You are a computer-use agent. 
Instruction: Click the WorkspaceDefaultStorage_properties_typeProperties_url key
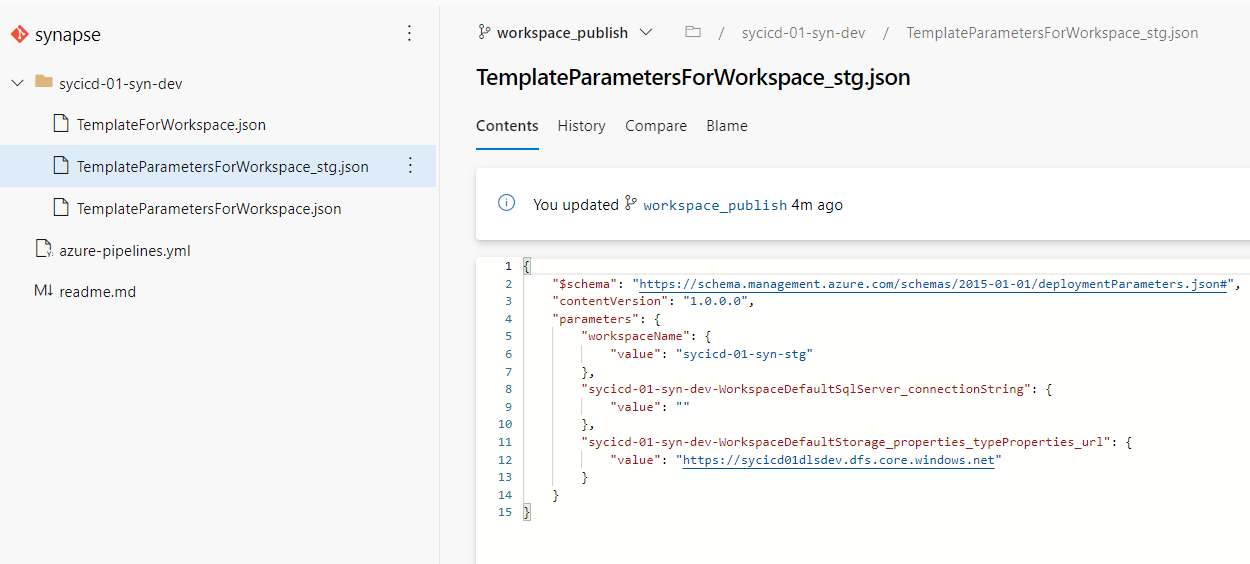[x=844, y=442]
